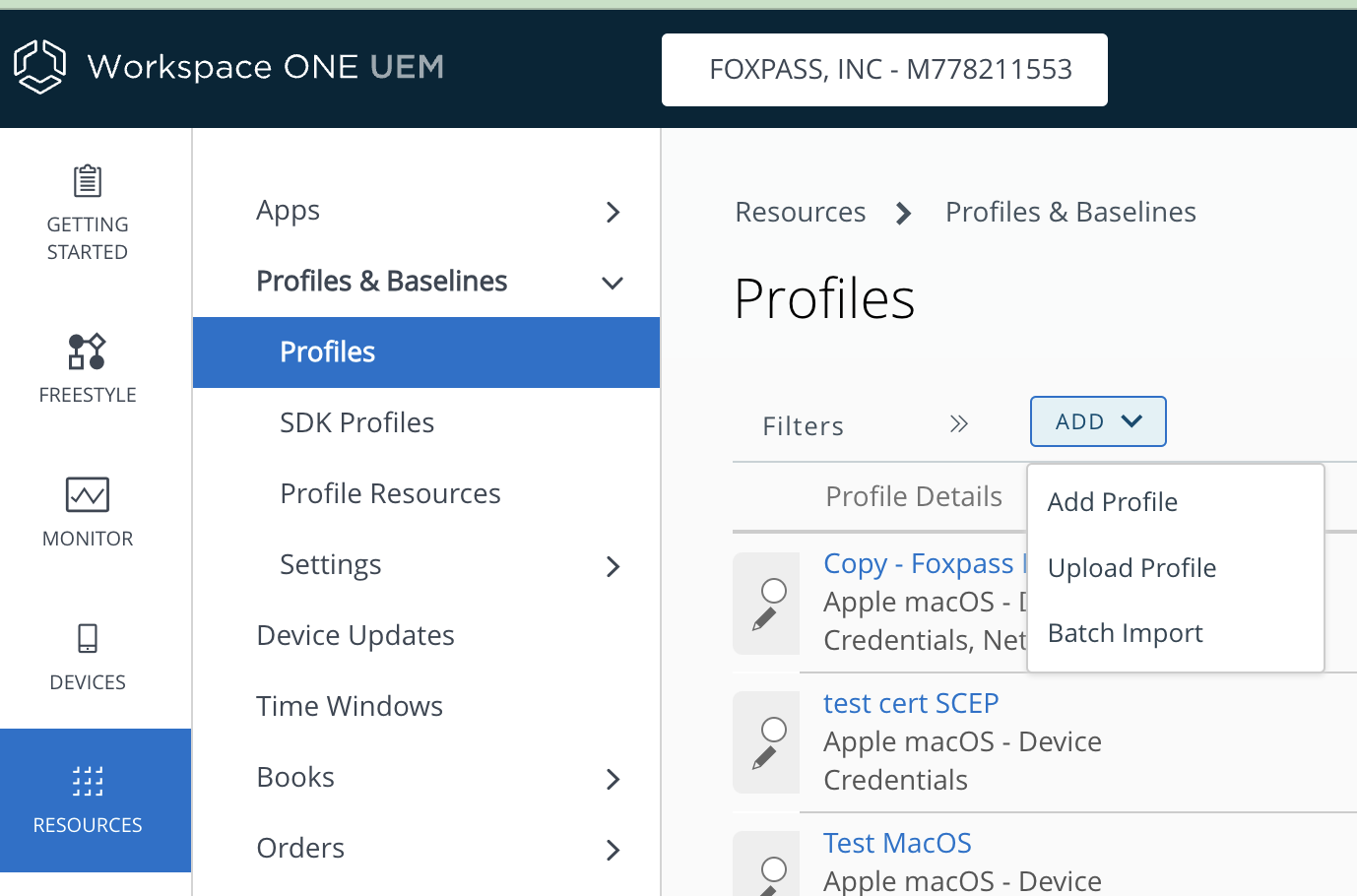
Task: Click the Orders menu label
Action: 300,848
